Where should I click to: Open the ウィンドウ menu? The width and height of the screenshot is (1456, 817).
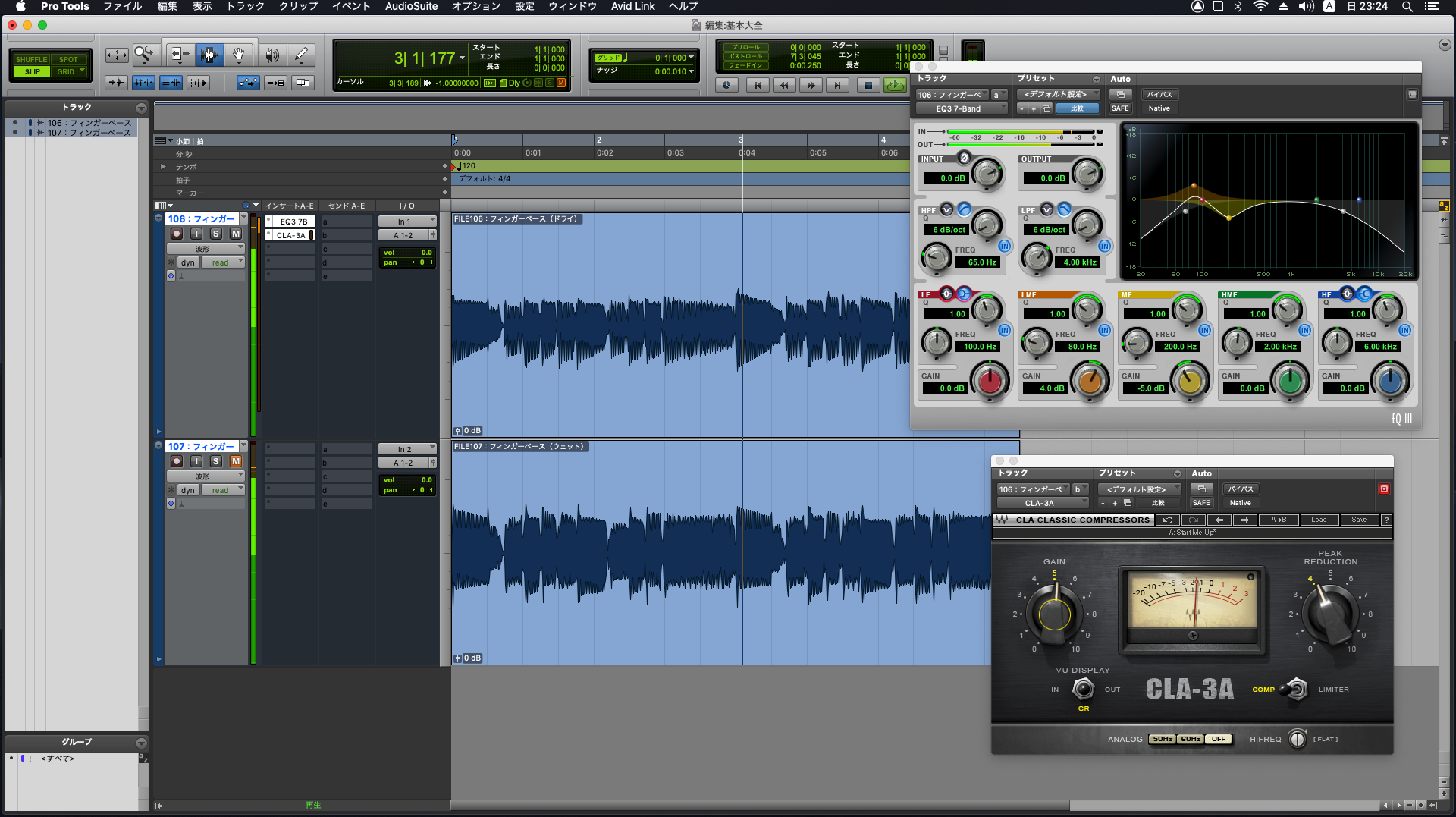[573, 6]
